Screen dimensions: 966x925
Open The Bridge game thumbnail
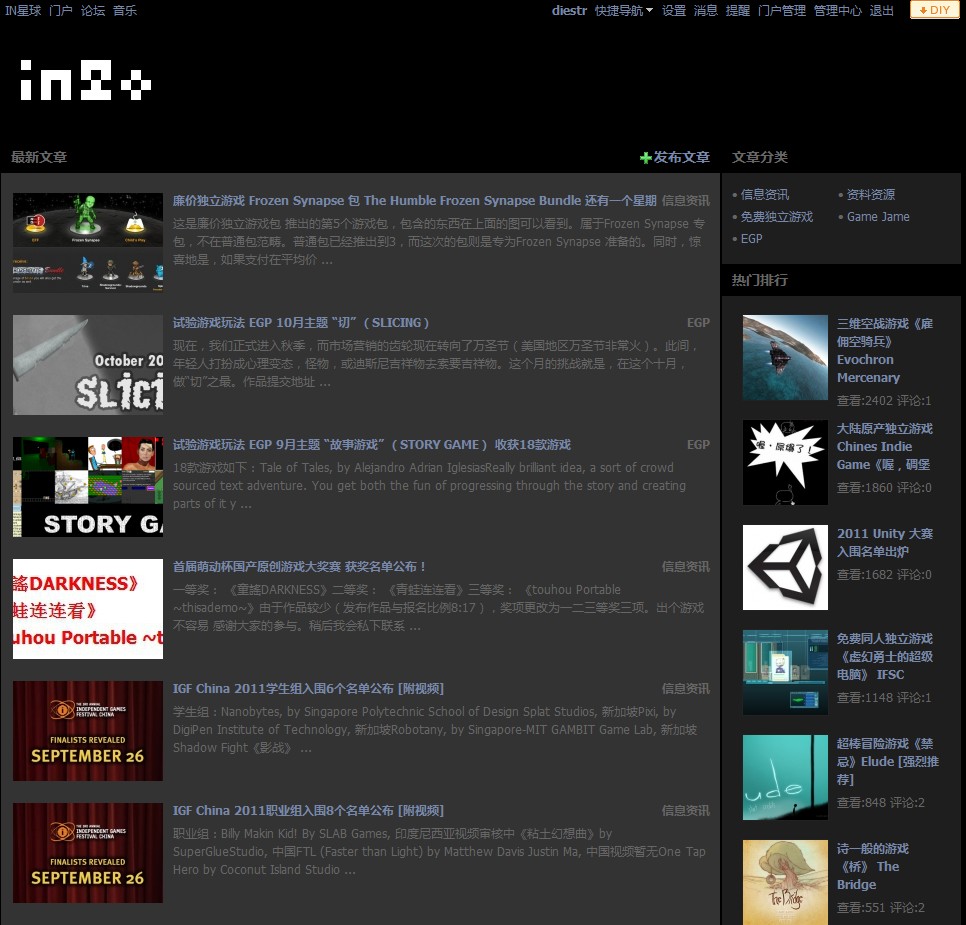coord(785,882)
